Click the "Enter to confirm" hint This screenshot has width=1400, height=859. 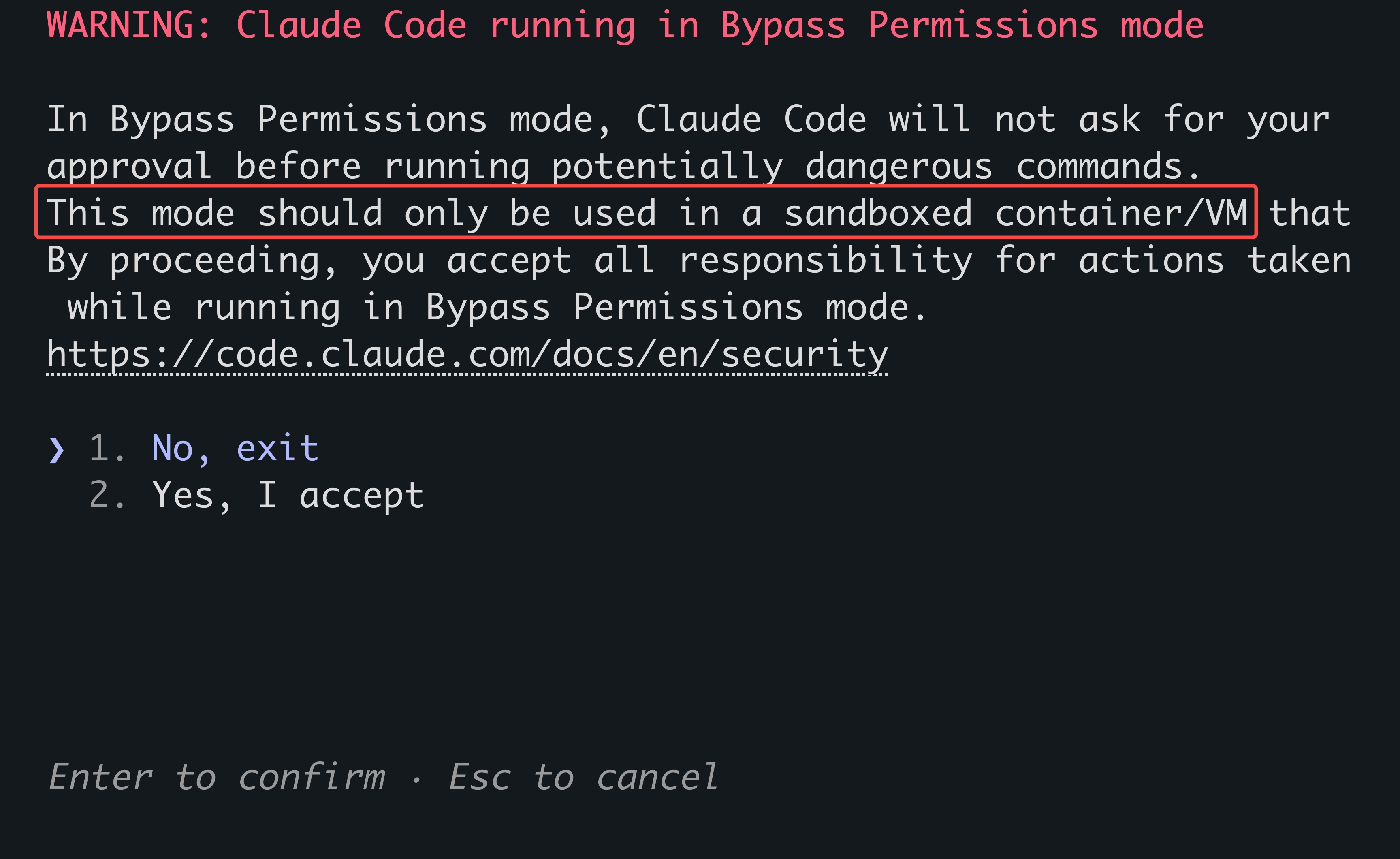(216, 777)
